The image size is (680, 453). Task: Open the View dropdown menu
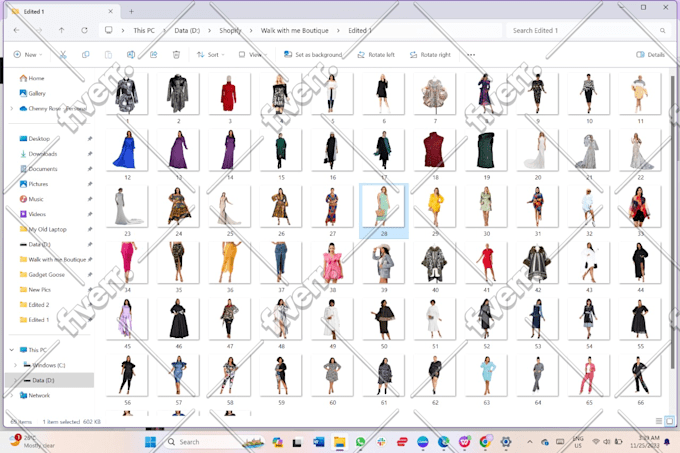tap(253, 55)
